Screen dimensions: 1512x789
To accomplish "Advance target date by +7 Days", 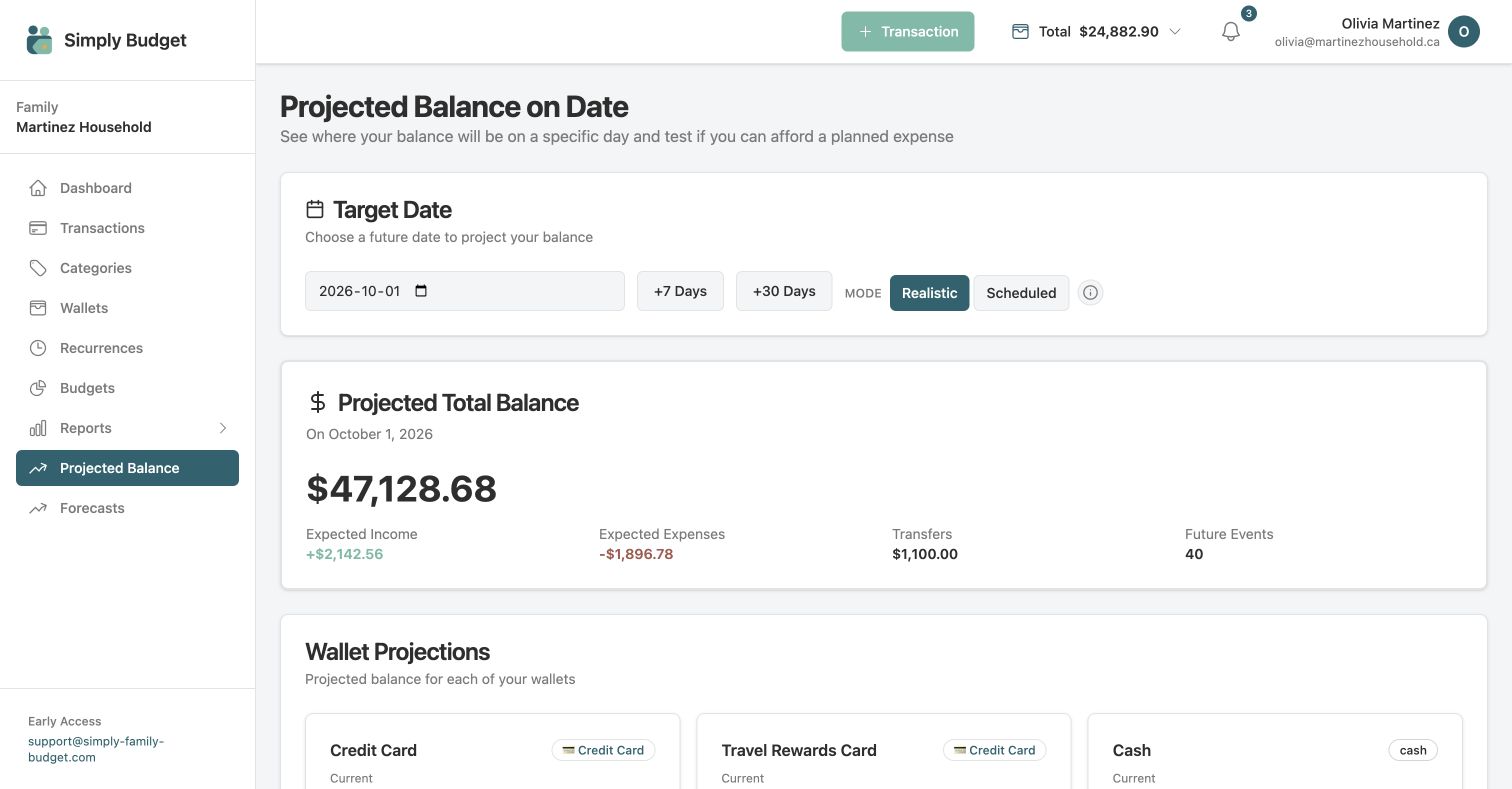I will point(680,291).
